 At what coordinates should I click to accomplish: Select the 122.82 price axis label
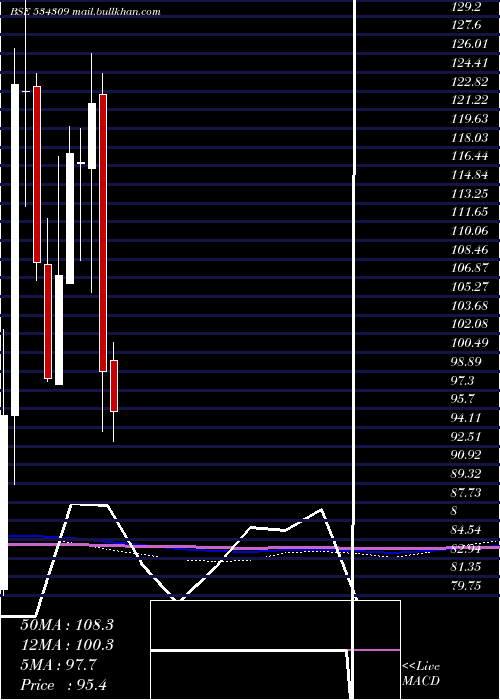(x=469, y=82)
